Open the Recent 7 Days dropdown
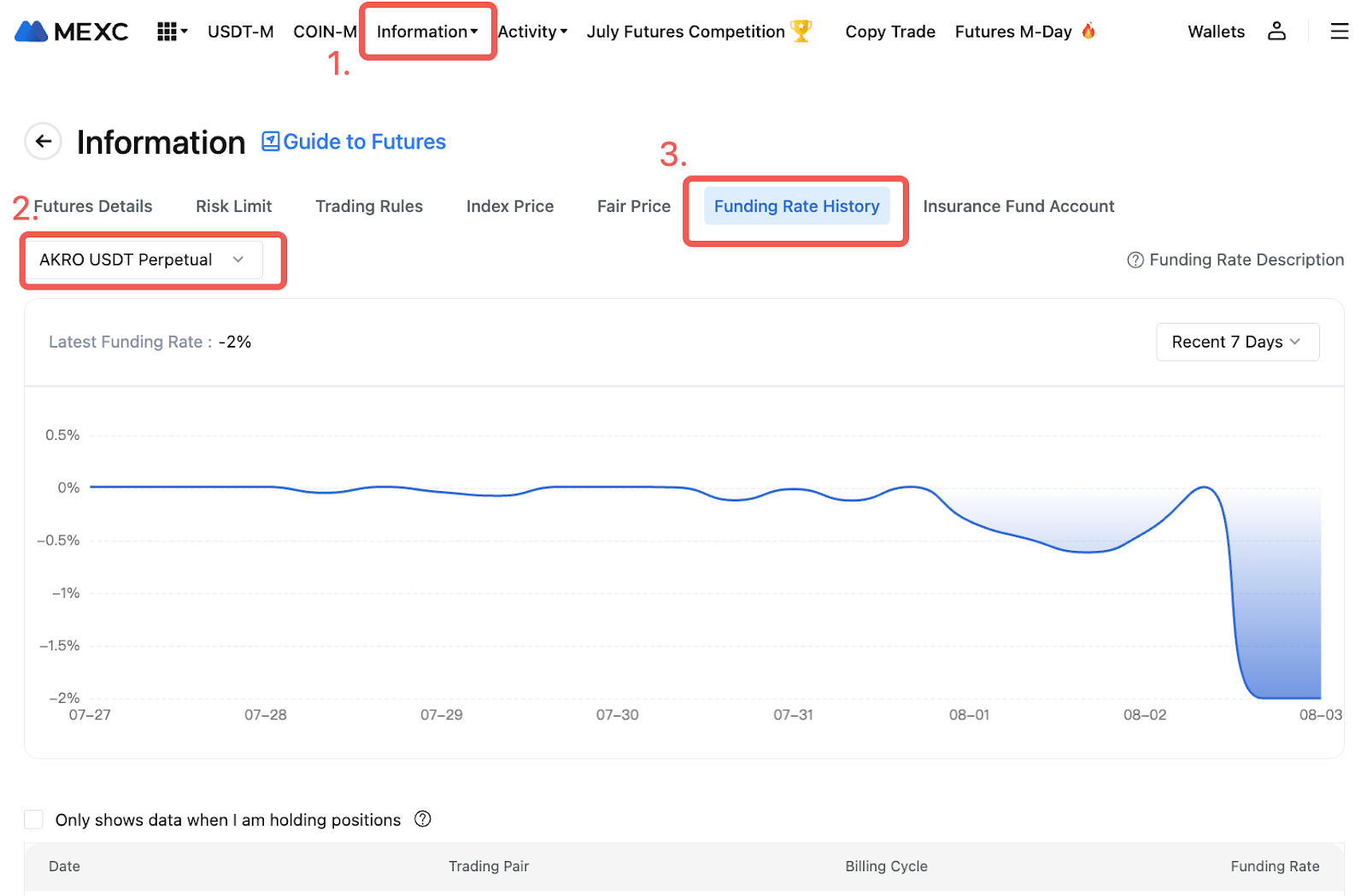 (x=1236, y=342)
